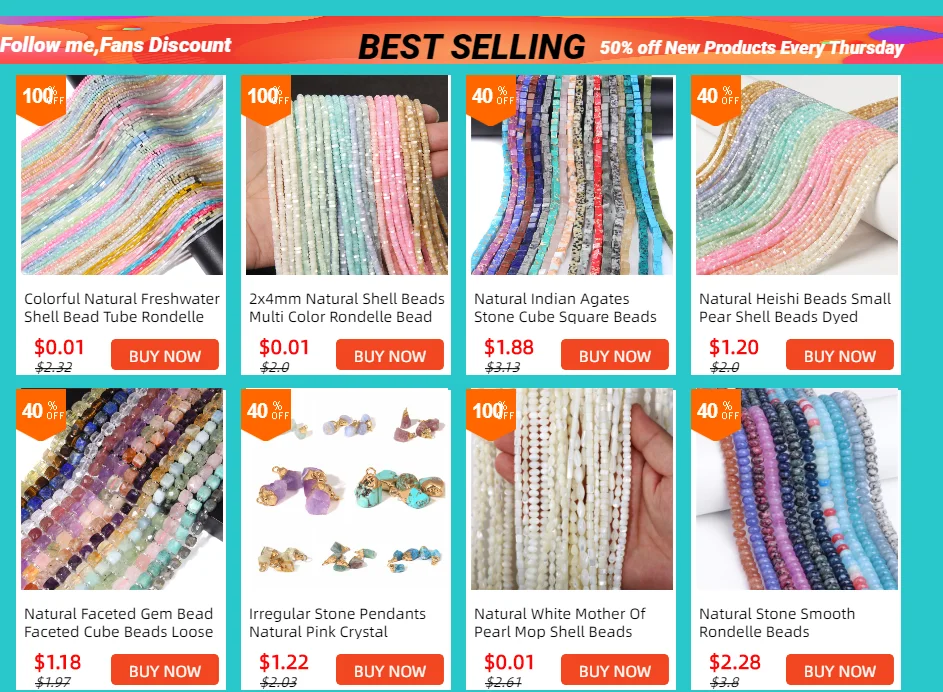This screenshot has width=943, height=692.
Task: Open the Natural White Mother Of Pearl title
Action: 560,623
